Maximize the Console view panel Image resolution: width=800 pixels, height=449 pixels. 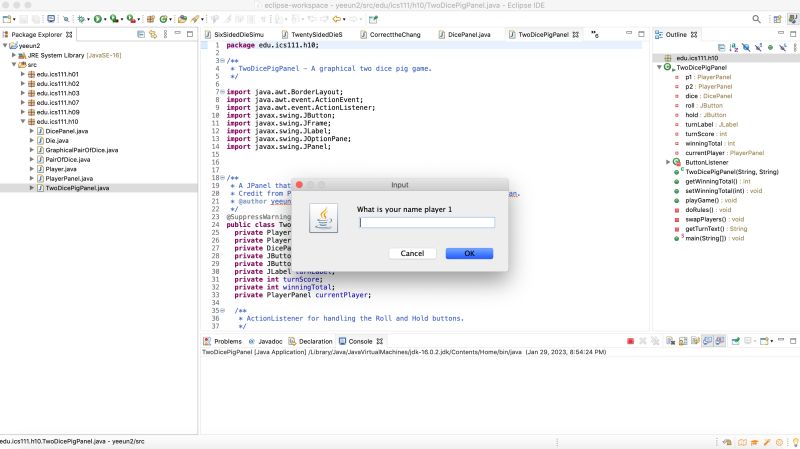point(793,341)
